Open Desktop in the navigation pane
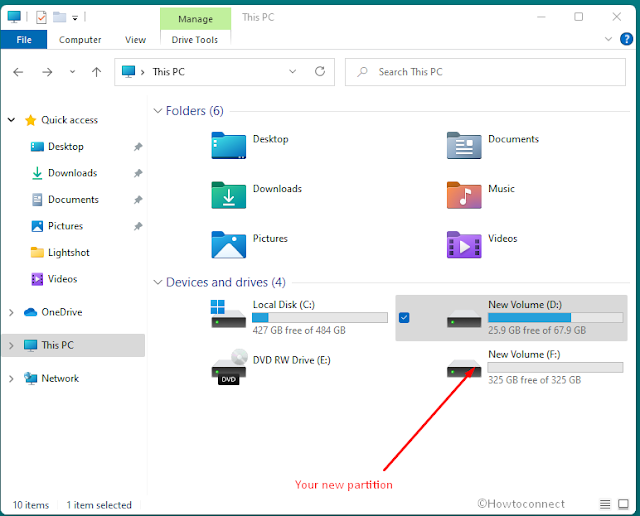The width and height of the screenshot is (640, 516). [x=66, y=146]
